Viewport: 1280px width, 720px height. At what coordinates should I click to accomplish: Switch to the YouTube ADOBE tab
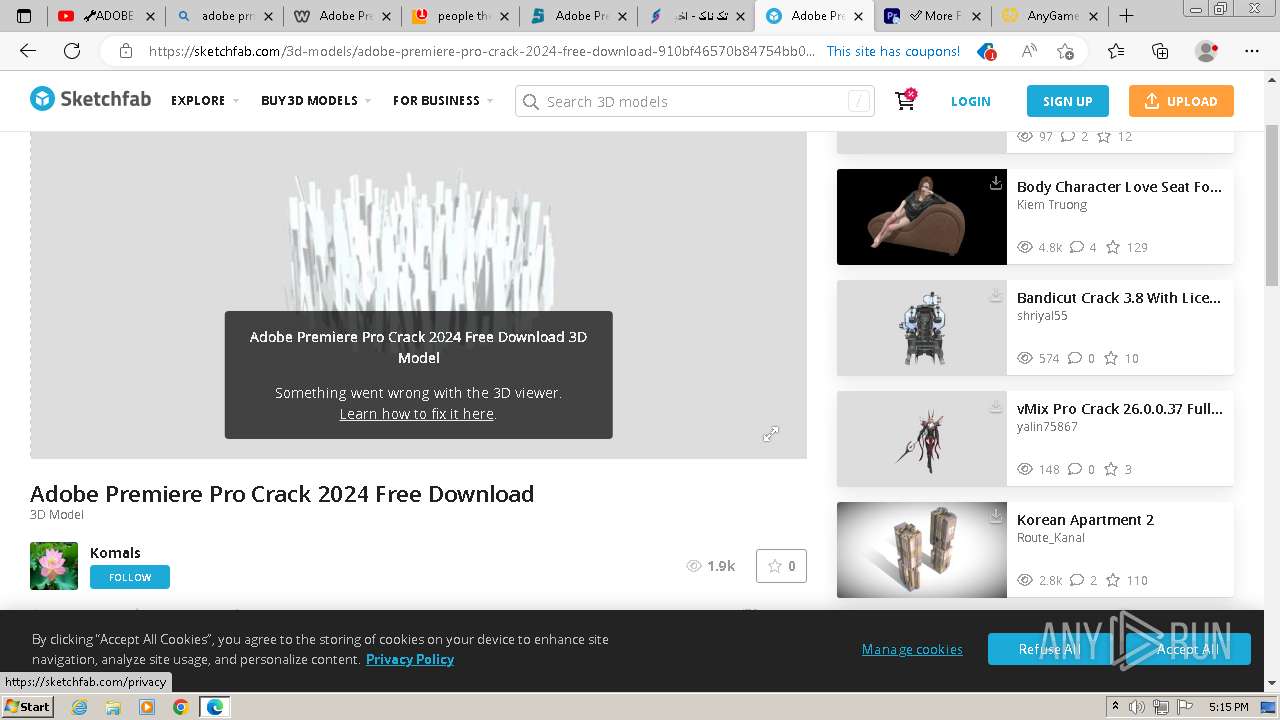tap(106, 16)
